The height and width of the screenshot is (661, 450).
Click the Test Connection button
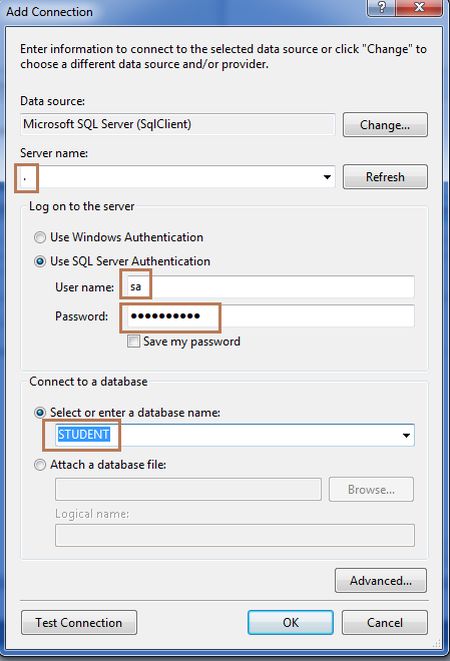[79, 622]
